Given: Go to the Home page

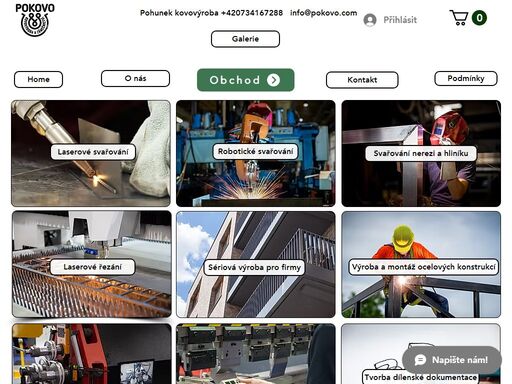Looking at the screenshot, I should [38, 79].
